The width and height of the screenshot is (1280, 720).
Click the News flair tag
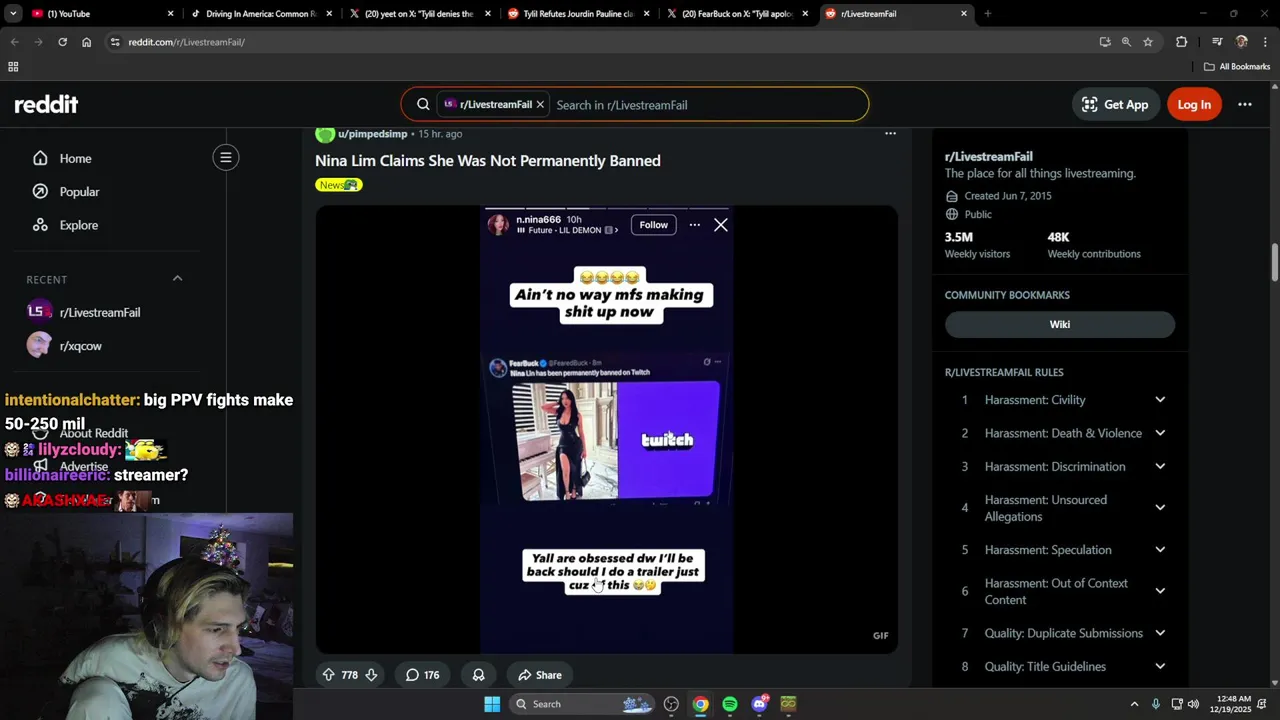point(339,185)
